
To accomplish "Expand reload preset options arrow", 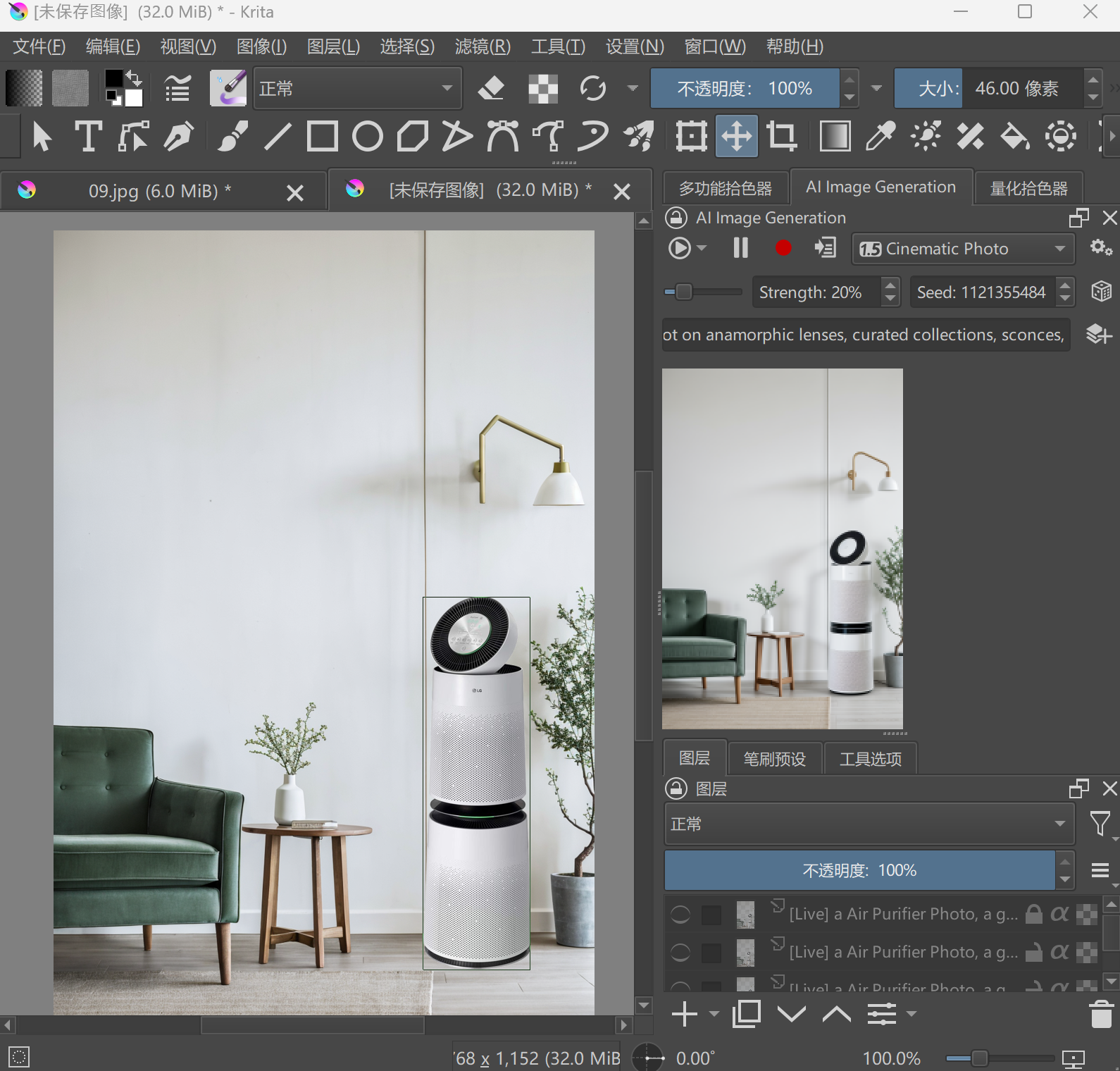I will click(633, 88).
